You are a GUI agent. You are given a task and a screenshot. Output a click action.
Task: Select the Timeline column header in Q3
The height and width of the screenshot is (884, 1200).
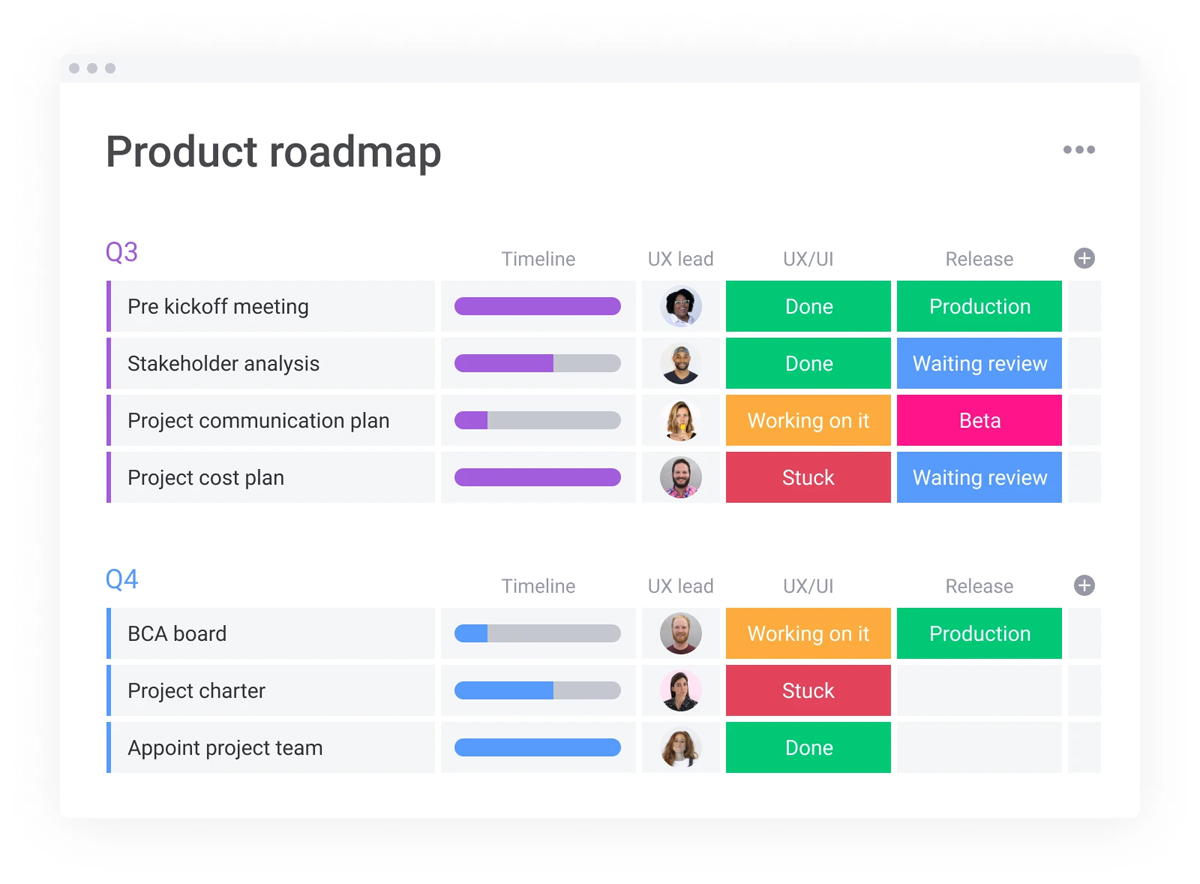(x=538, y=258)
